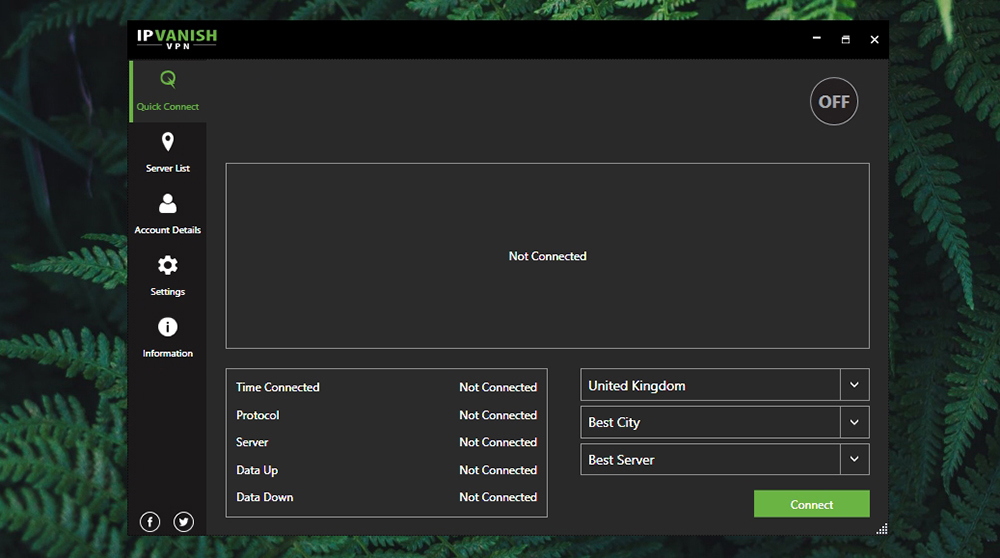This screenshot has width=1000, height=558.
Task: Click the Not Connected value beside Server
Action: [x=498, y=442]
